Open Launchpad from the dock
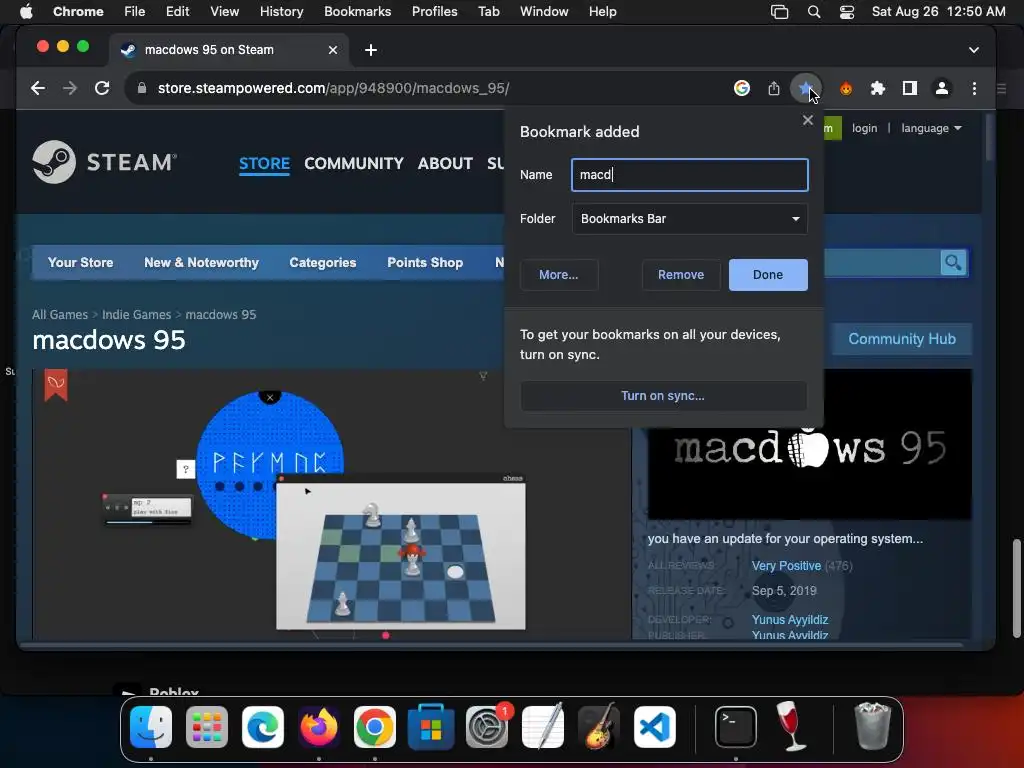Viewport: 1024px width, 768px height. [207, 728]
